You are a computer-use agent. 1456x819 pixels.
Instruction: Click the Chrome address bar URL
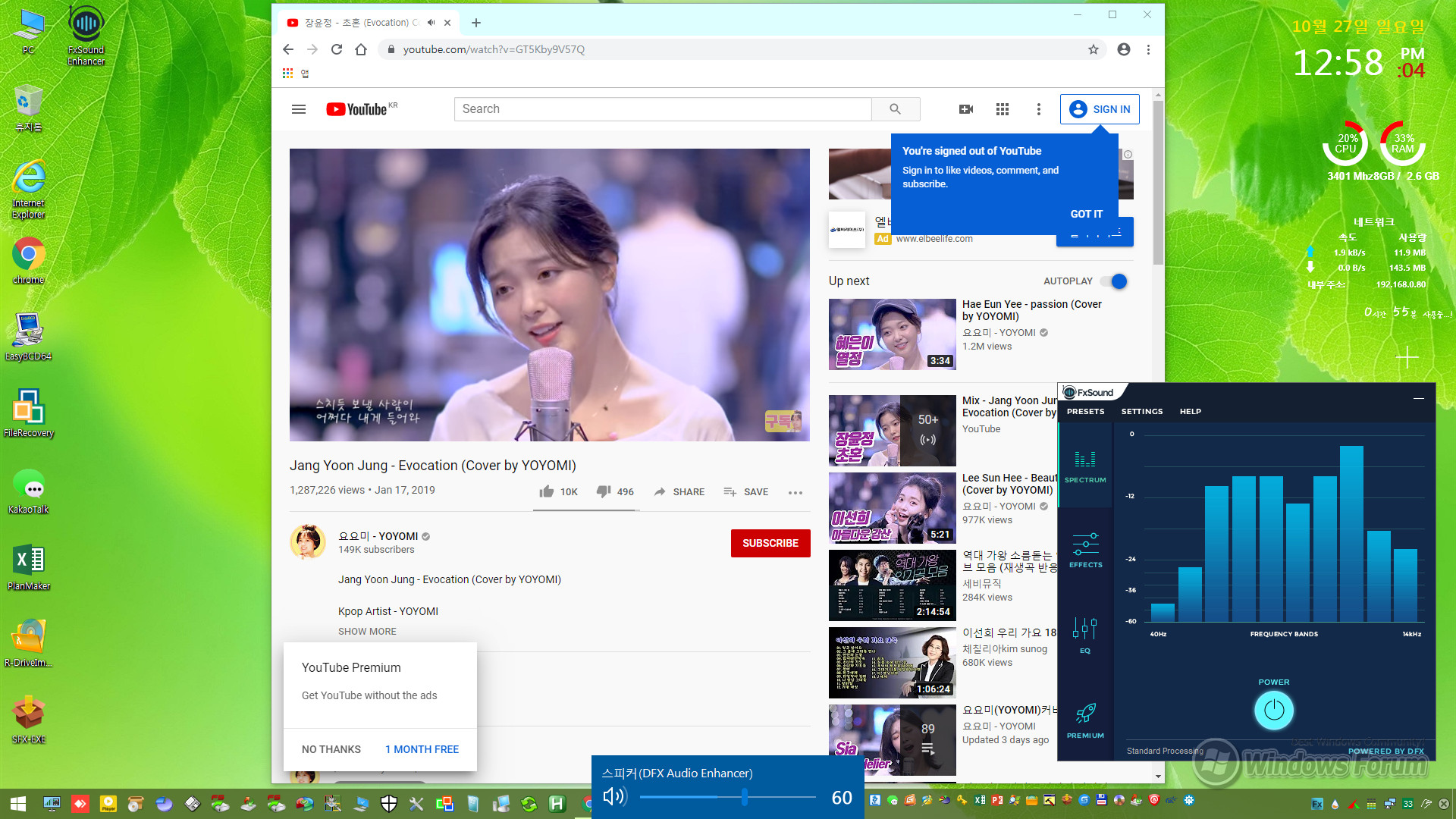tap(494, 49)
